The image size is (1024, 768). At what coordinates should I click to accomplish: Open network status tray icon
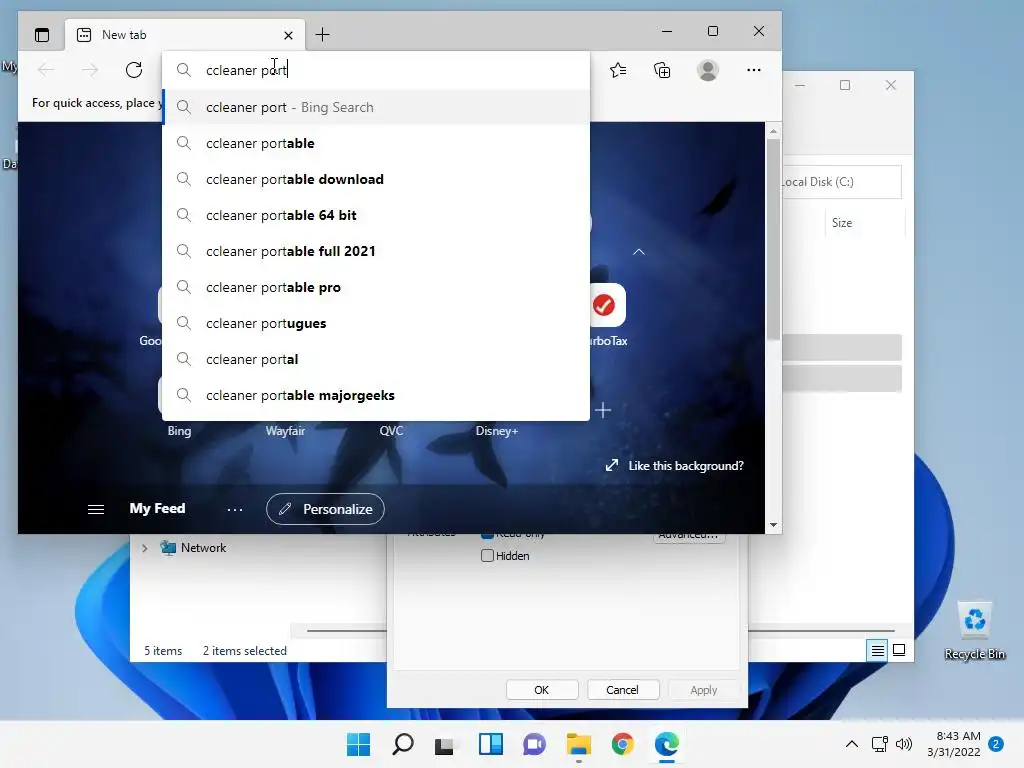(x=880, y=744)
